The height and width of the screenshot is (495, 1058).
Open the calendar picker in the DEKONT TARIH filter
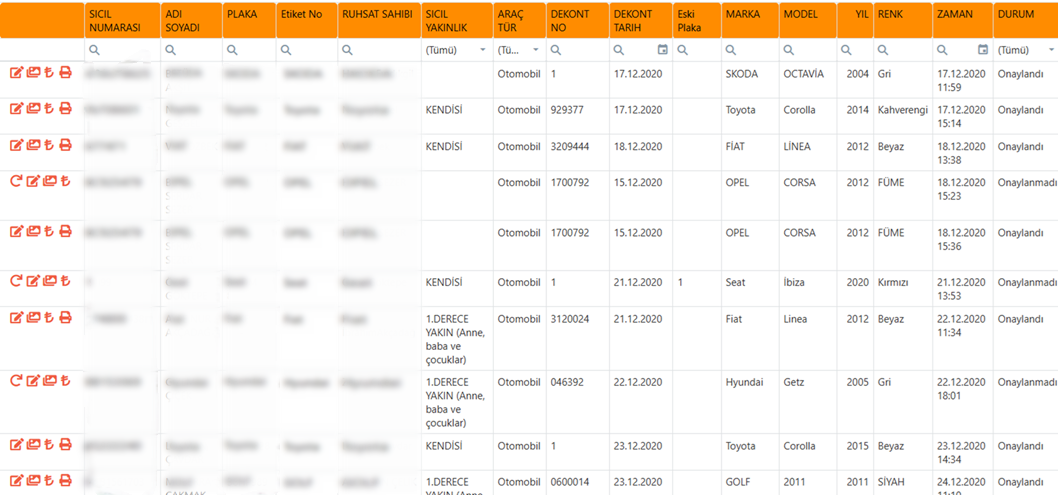pyautogui.click(x=662, y=50)
